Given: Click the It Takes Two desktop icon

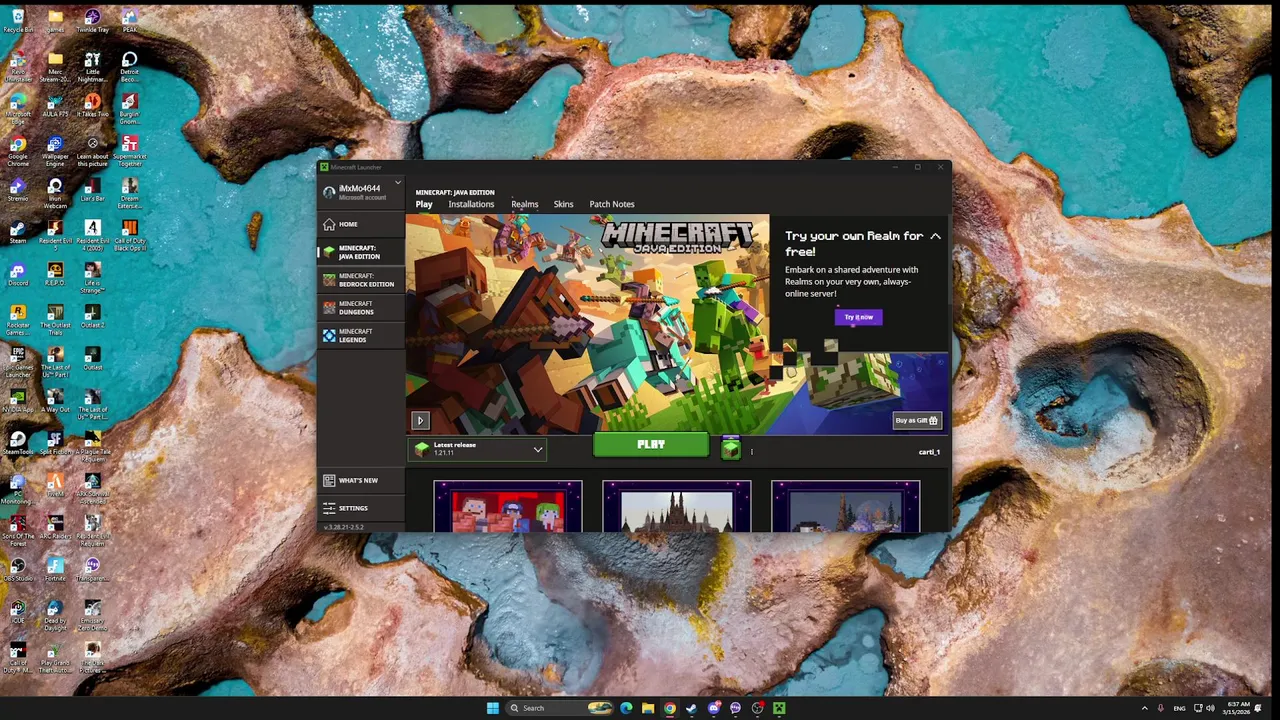Looking at the screenshot, I should click(92, 106).
